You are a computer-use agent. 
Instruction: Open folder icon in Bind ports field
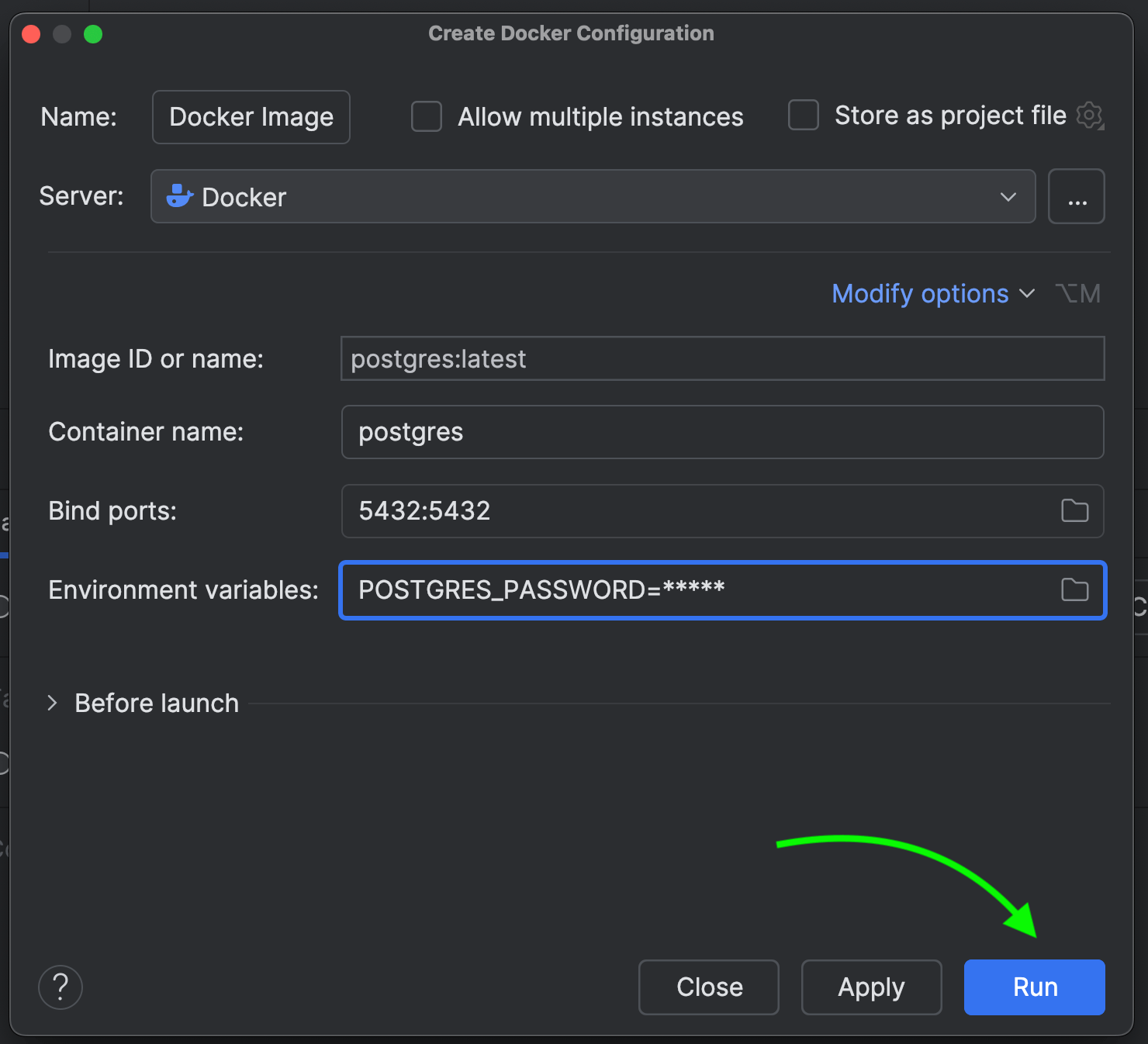(x=1074, y=511)
